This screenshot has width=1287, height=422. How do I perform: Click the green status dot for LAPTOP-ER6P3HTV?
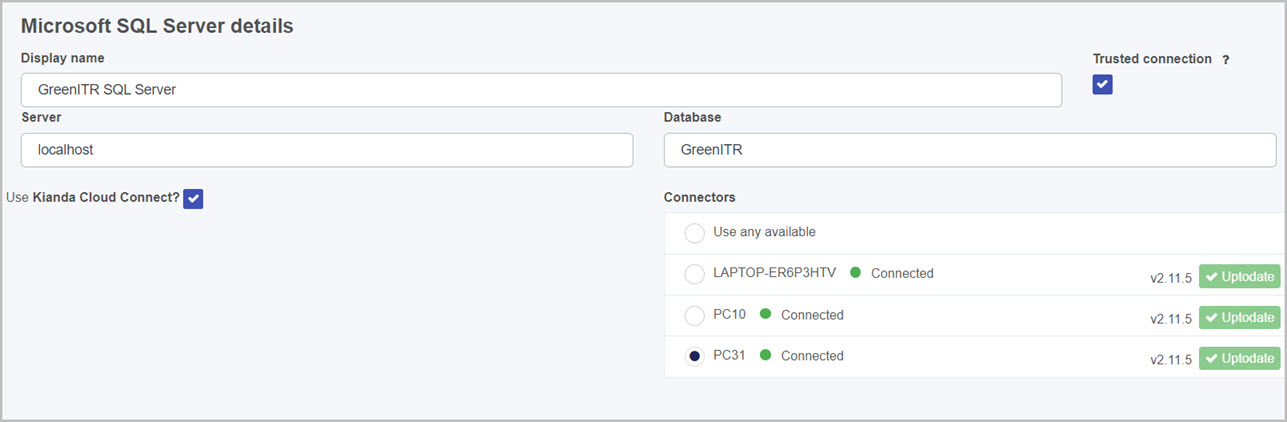click(856, 273)
